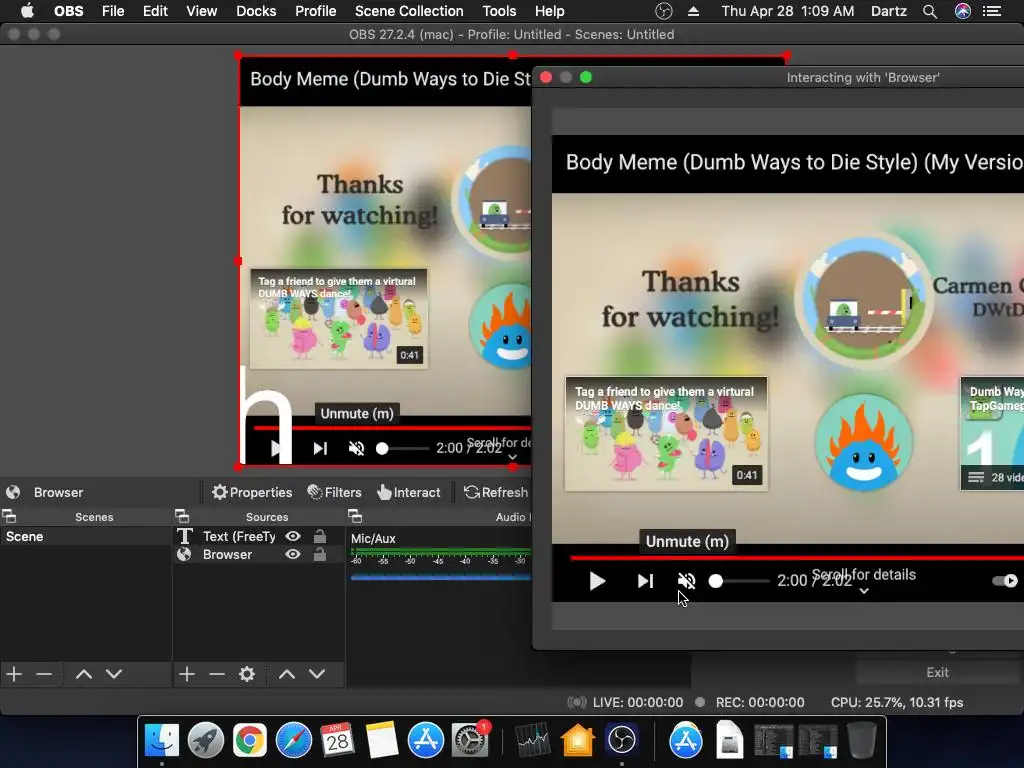
Task: Move source down with arrow
Action: click(x=317, y=674)
